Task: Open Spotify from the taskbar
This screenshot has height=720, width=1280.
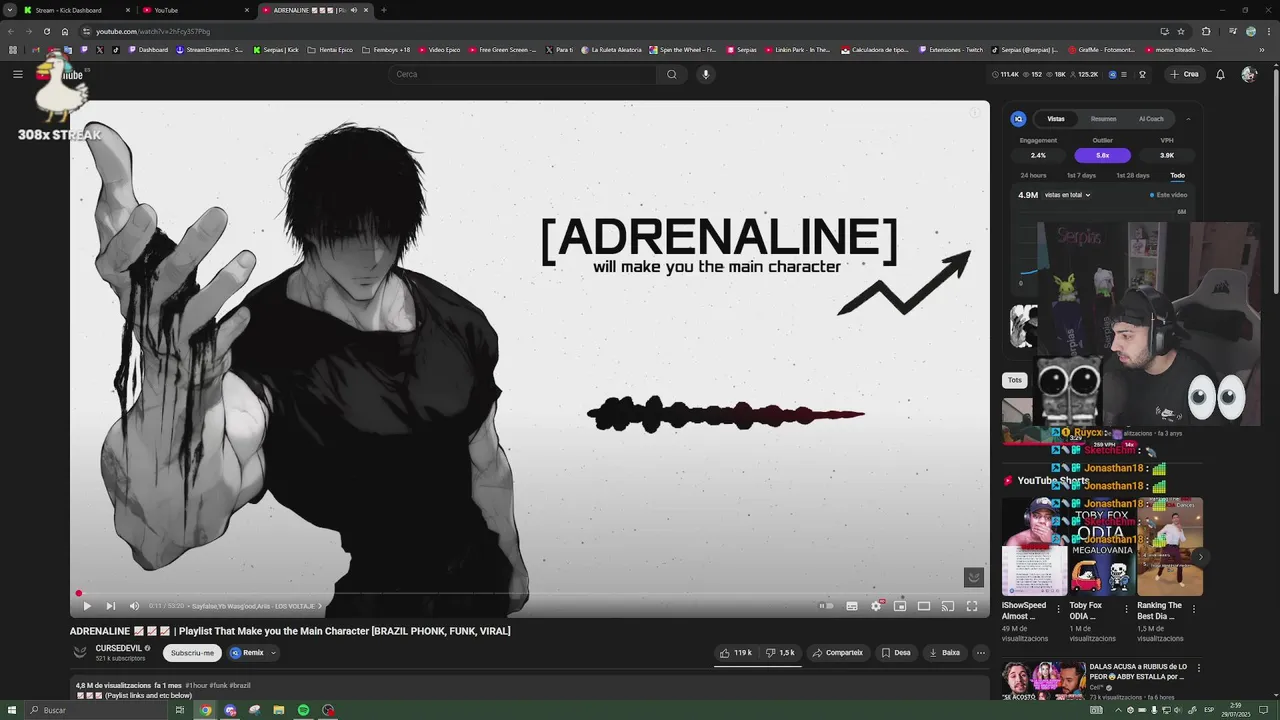Action: 303,710
